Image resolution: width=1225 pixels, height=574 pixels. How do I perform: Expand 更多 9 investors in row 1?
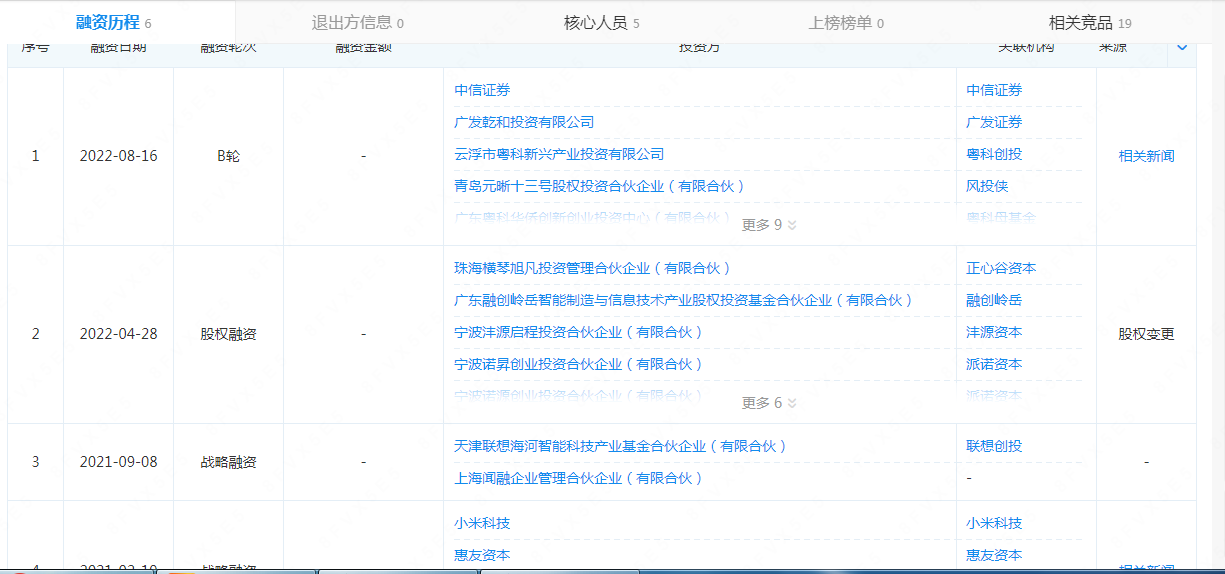[769, 225]
